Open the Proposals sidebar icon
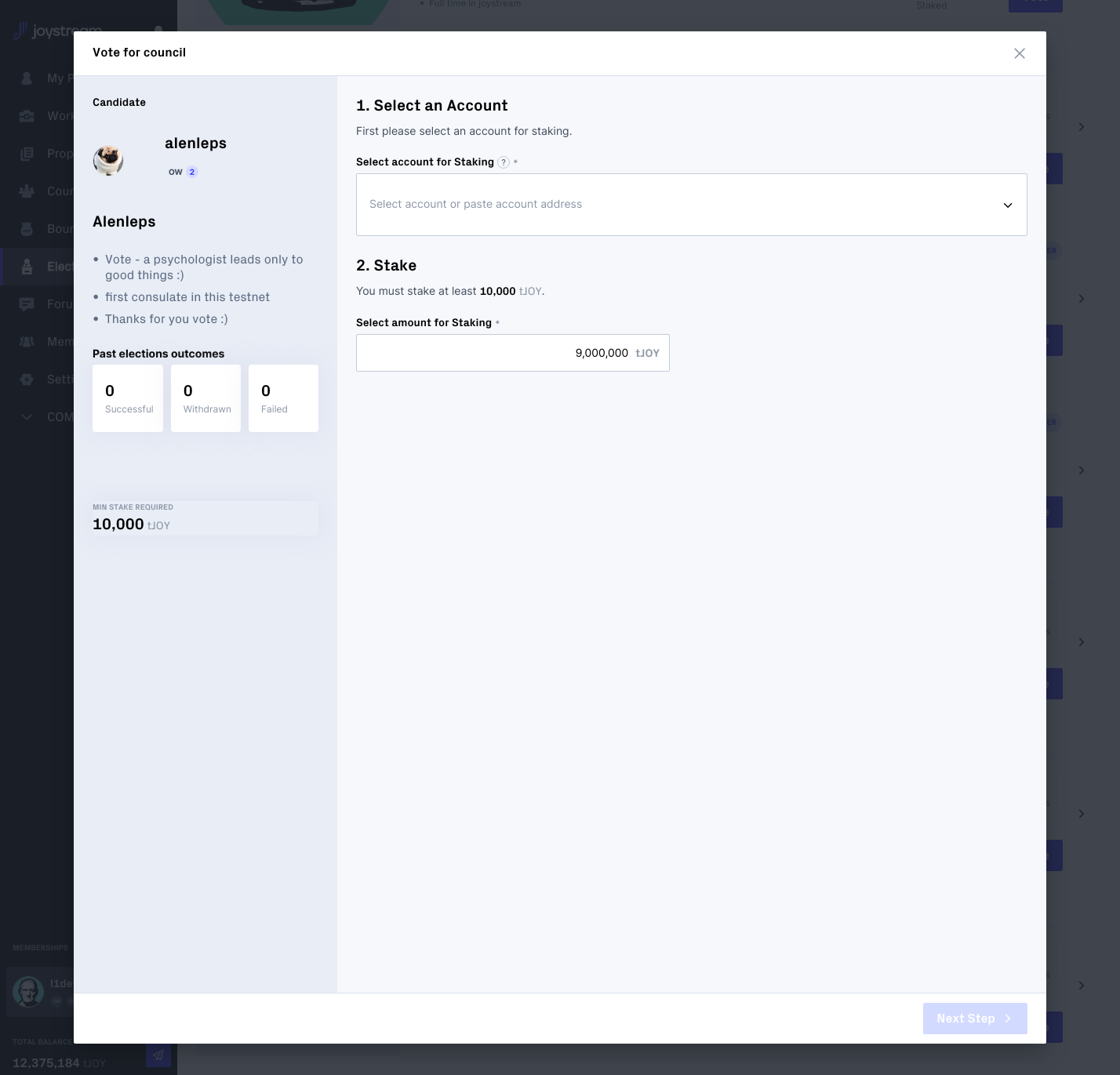Viewport: 1120px width, 1075px height. [x=27, y=153]
